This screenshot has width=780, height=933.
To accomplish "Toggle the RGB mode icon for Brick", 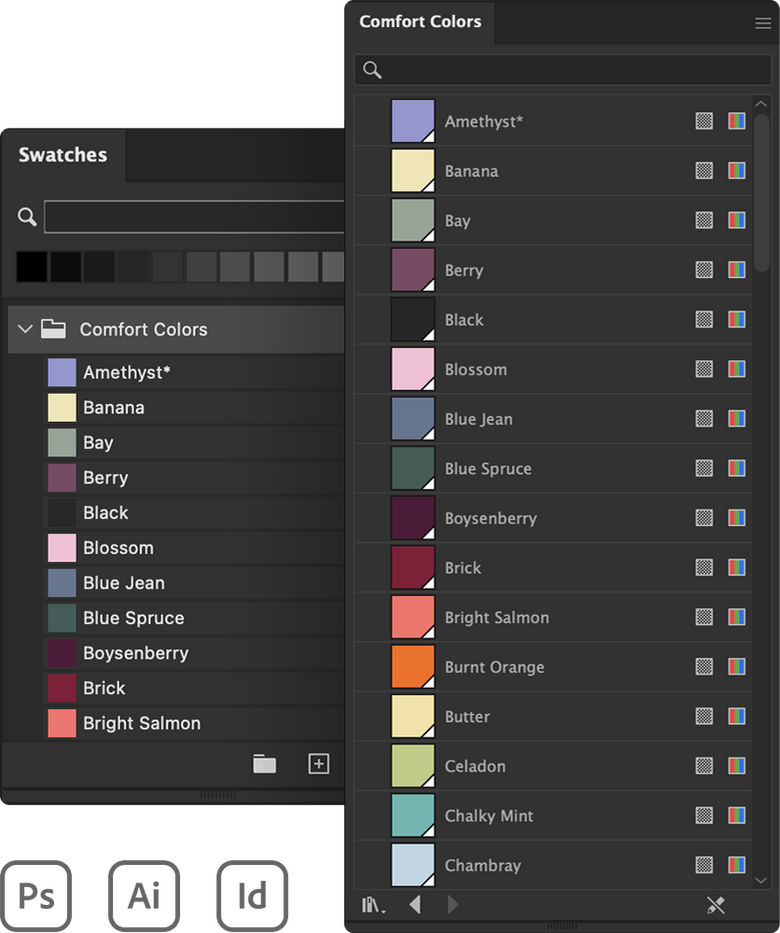I will [736, 567].
